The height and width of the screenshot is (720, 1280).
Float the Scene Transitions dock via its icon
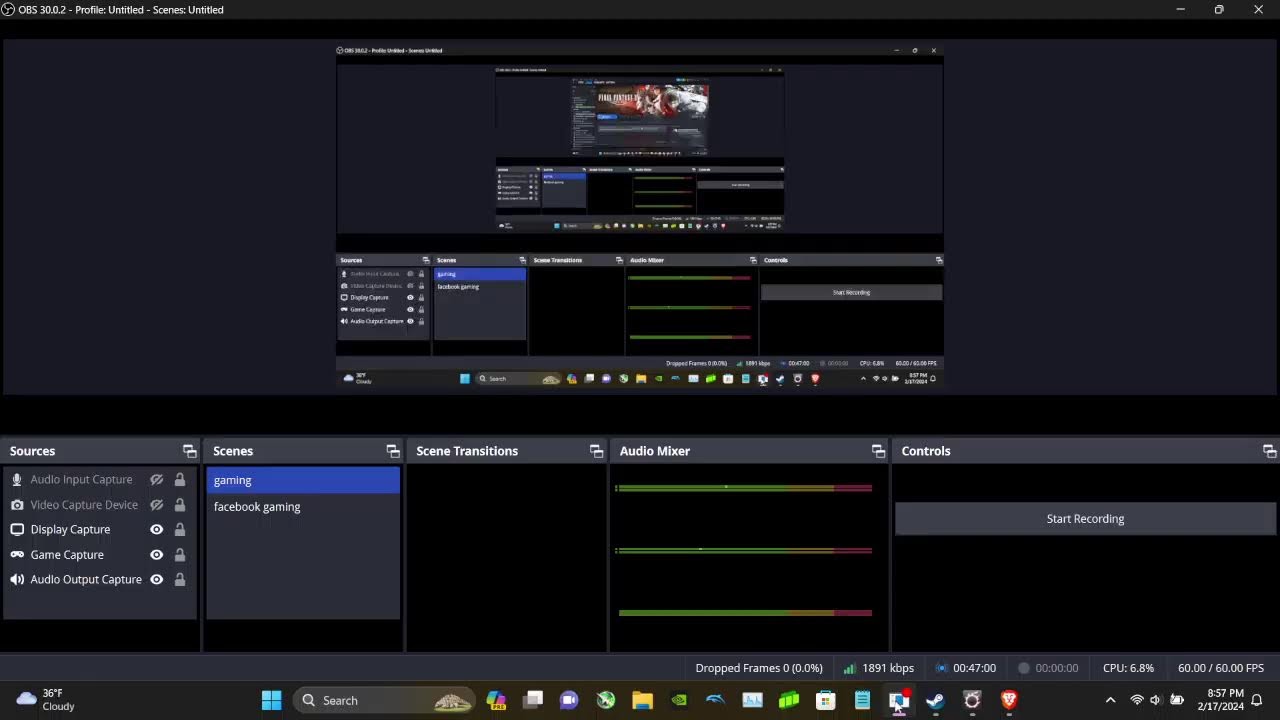(596, 451)
